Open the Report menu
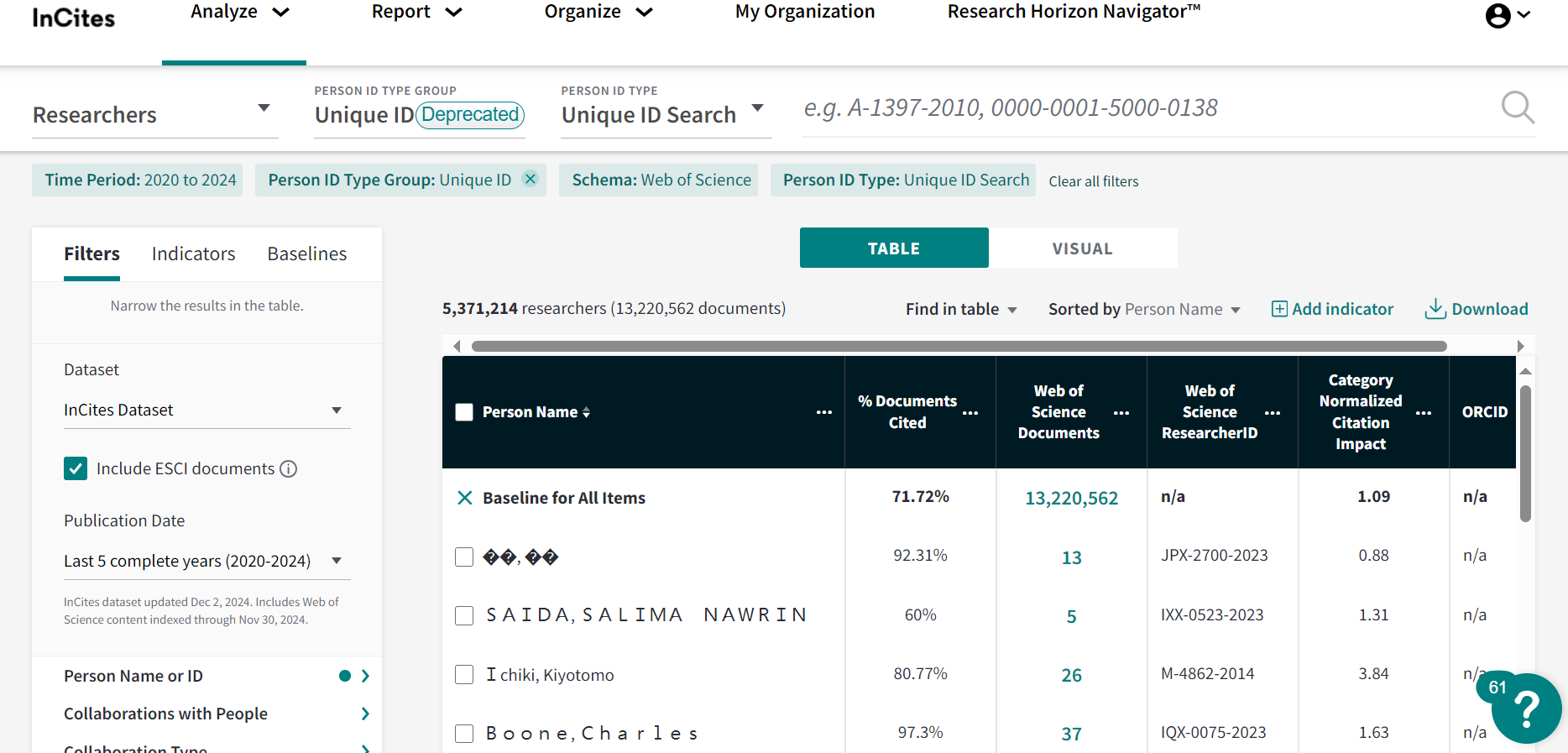The image size is (1568, 753). pos(417,12)
